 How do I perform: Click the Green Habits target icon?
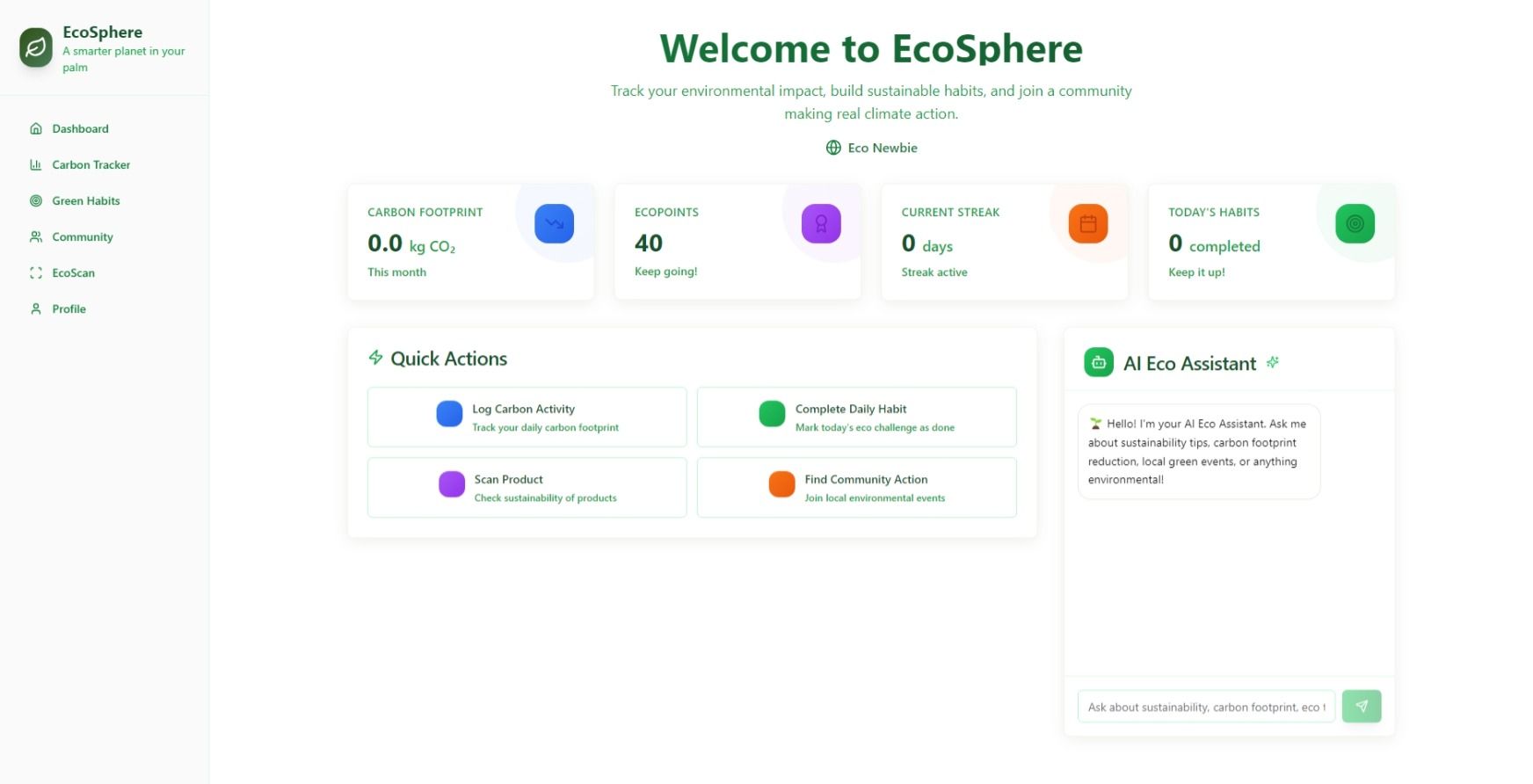click(36, 200)
